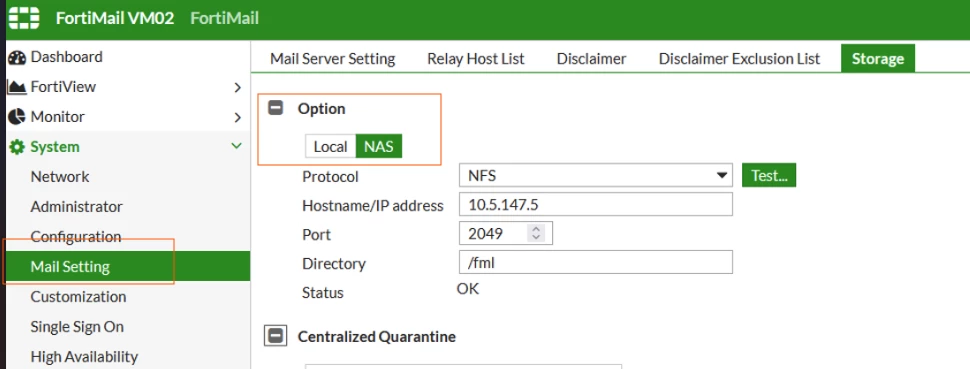Expand the Monitor submenu arrow
Image resolution: width=970 pixels, height=369 pixels.
pyautogui.click(x=238, y=118)
